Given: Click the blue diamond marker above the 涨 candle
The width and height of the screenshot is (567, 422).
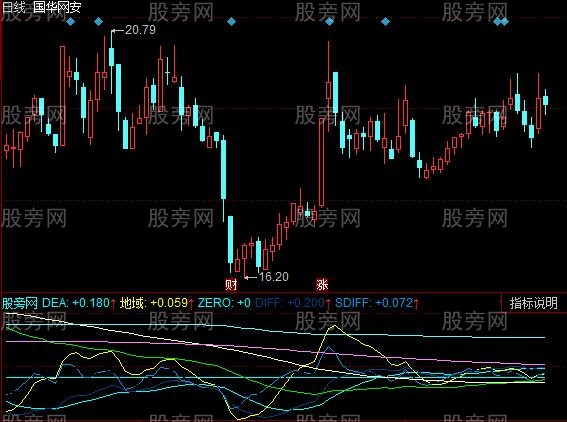Looking at the screenshot, I should (x=329, y=22).
